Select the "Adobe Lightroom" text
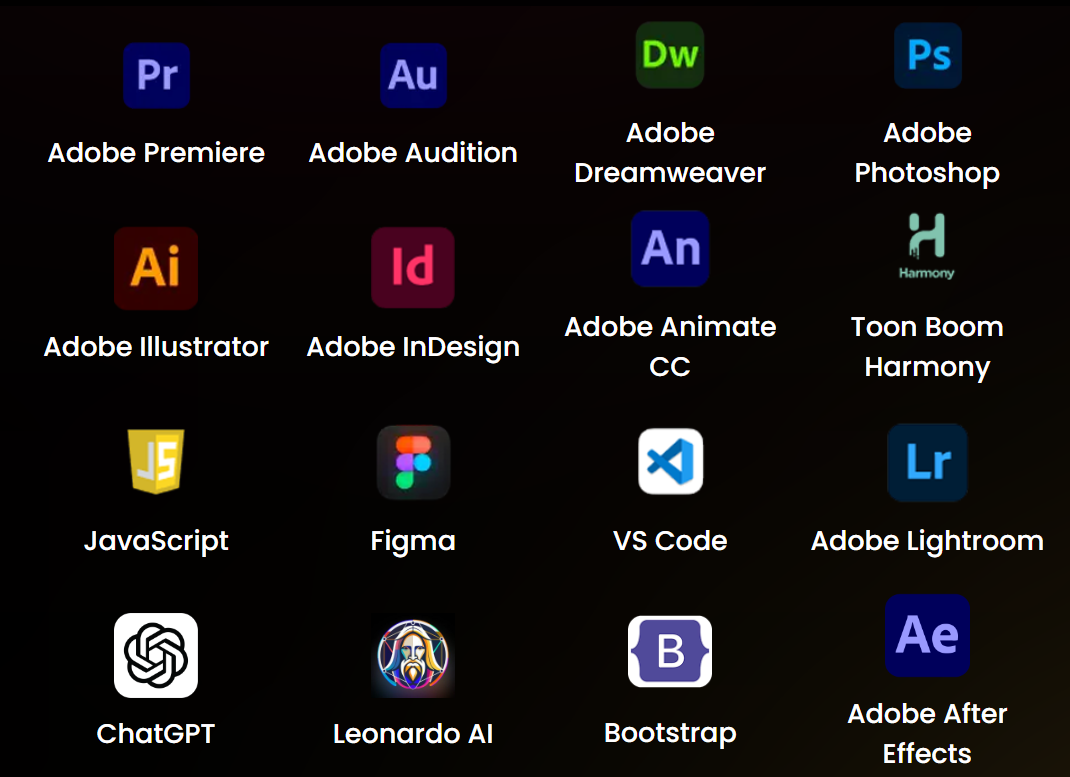 click(927, 541)
